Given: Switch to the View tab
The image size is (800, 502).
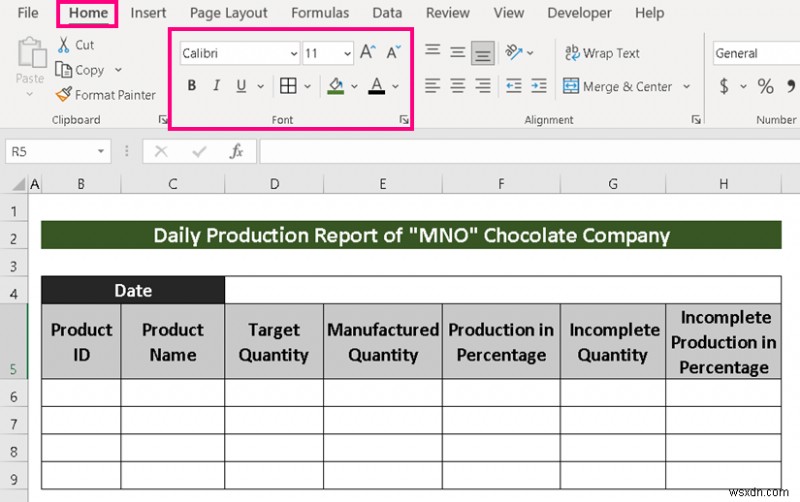Looking at the screenshot, I should (x=509, y=13).
